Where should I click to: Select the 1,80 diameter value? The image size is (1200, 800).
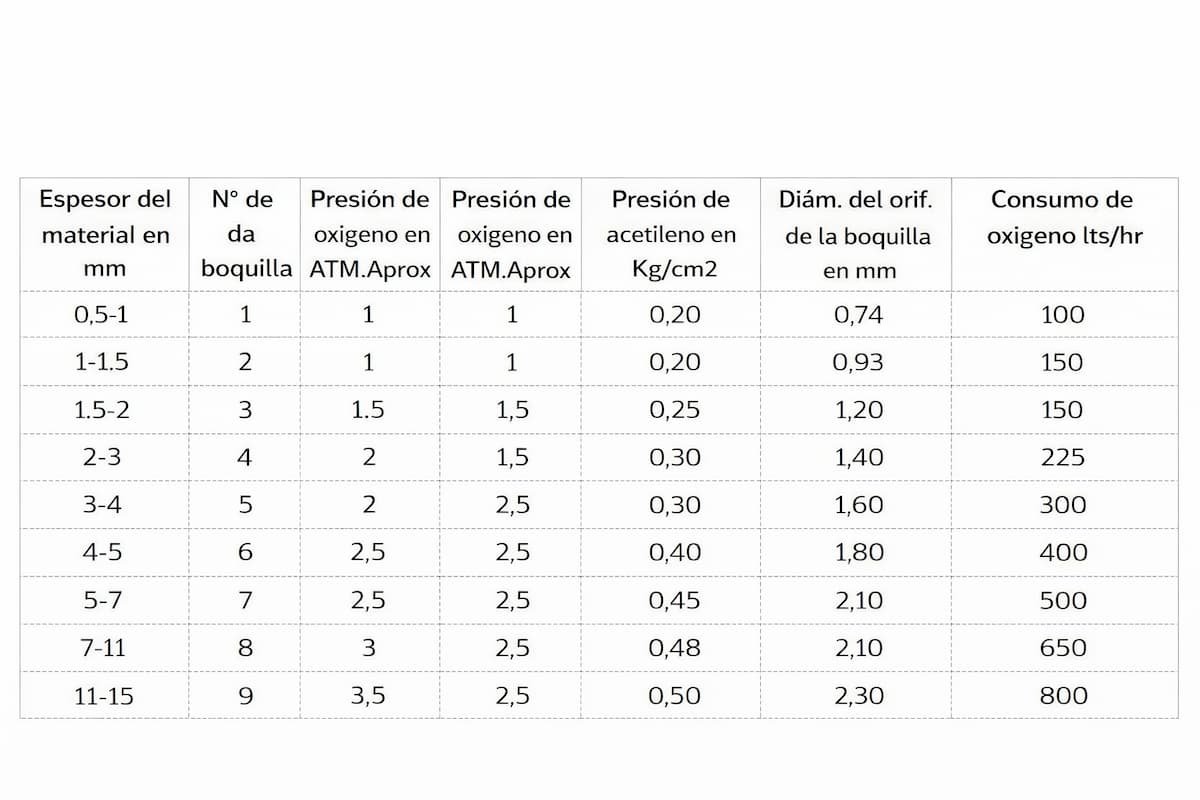point(858,553)
